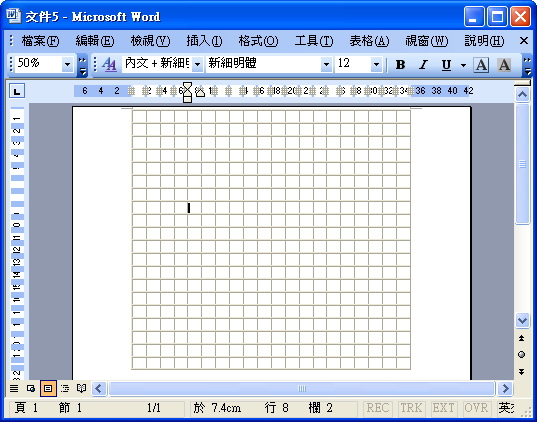The height and width of the screenshot is (422, 537).
Task: Click status bar page count 1/1
Action: pyautogui.click(x=154, y=408)
